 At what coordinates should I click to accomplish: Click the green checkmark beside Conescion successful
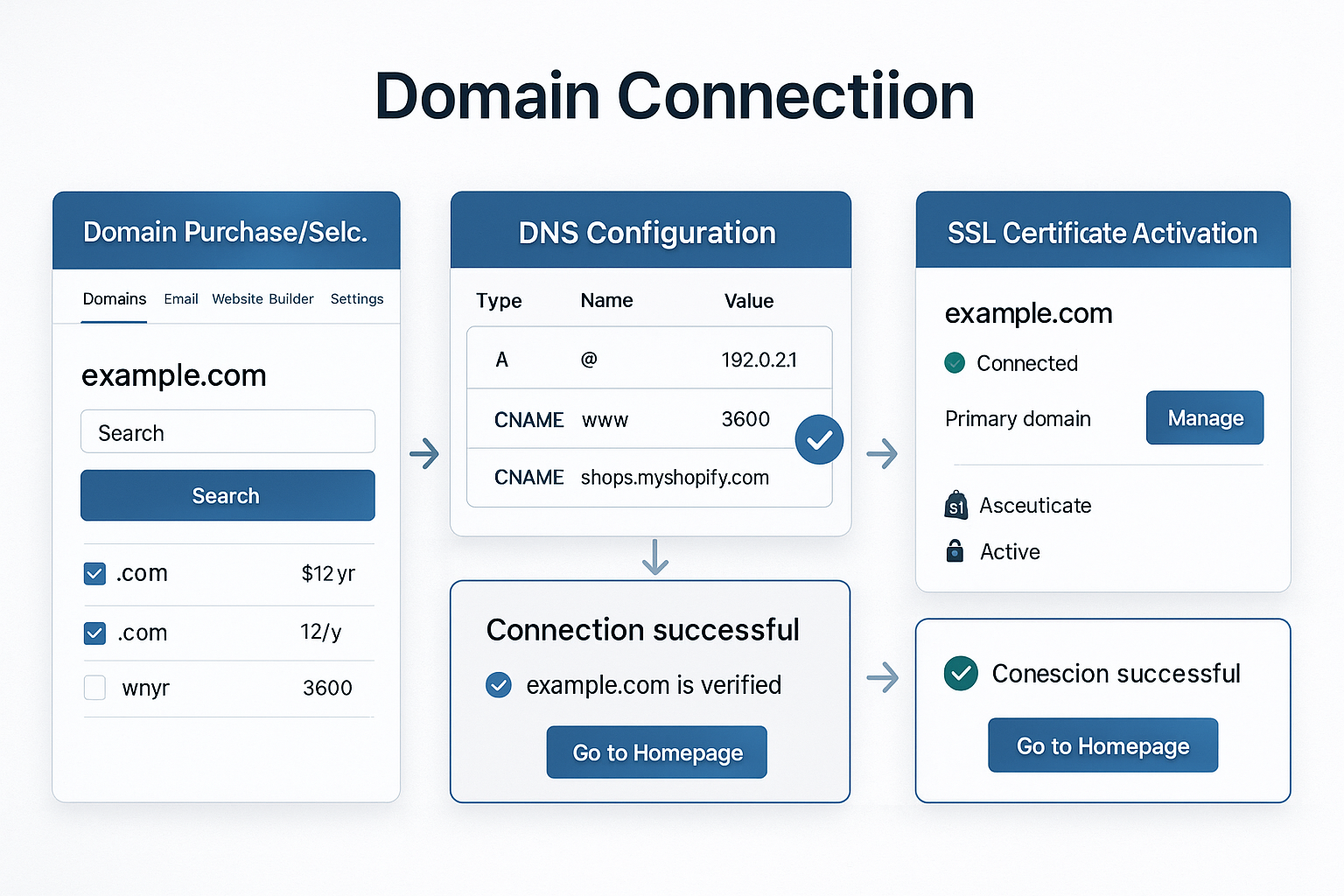coord(961,674)
